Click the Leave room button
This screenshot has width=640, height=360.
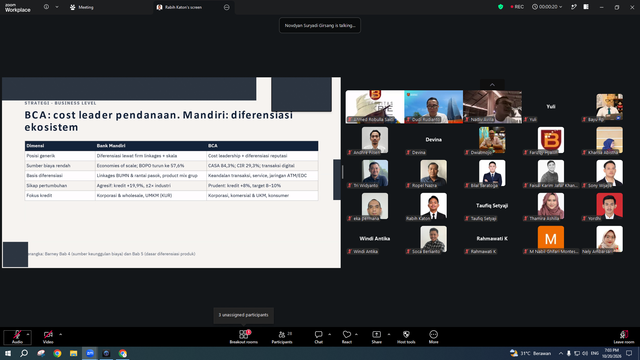(624, 337)
